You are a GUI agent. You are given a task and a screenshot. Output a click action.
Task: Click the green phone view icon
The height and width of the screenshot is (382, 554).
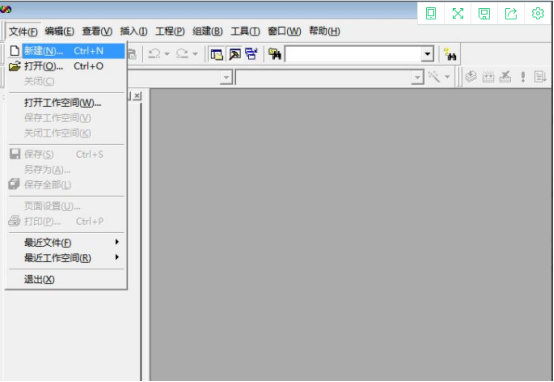click(431, 13)
